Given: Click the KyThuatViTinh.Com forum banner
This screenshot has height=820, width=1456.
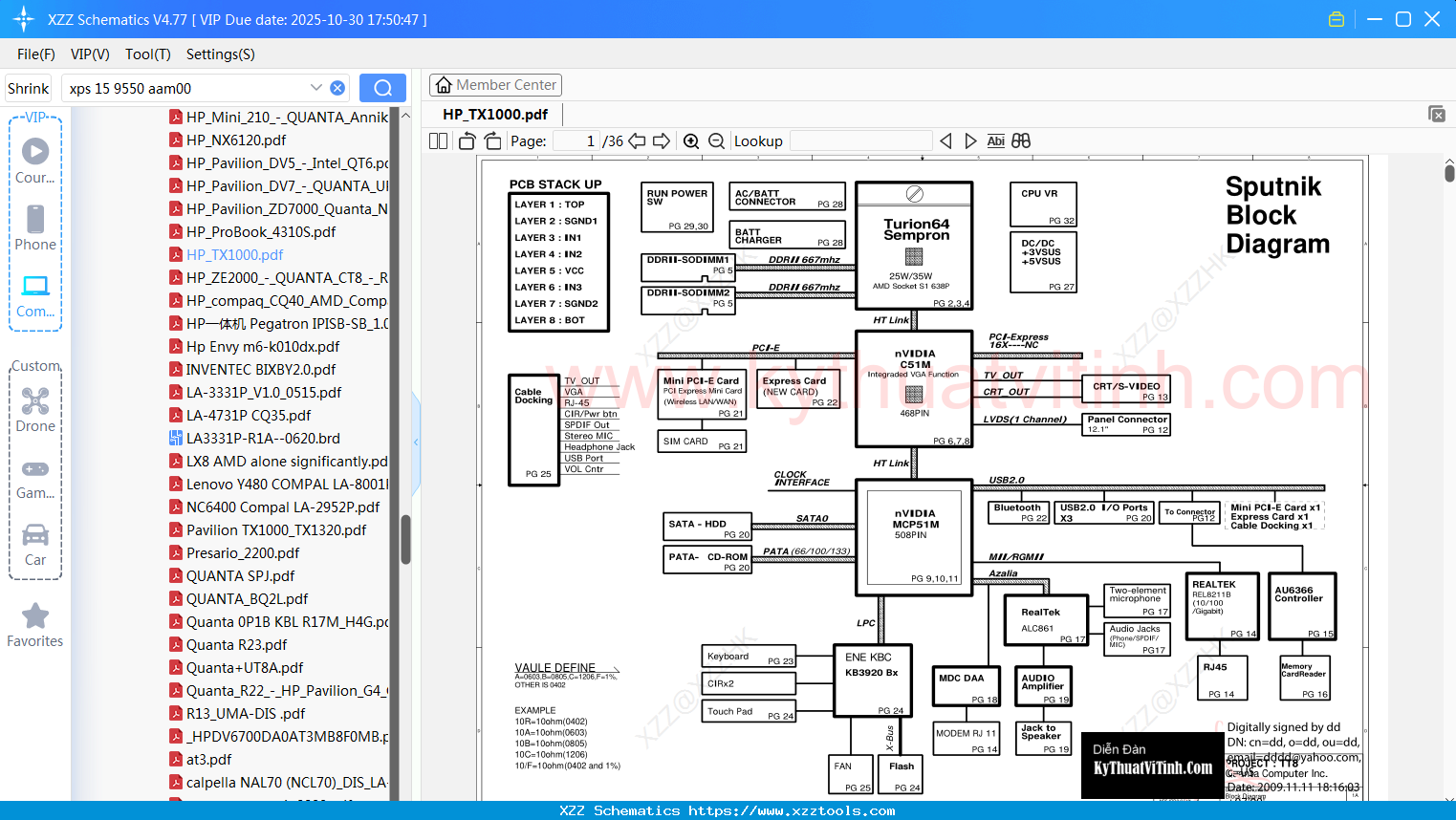Looking at the screenshot, I should 1152,766.
